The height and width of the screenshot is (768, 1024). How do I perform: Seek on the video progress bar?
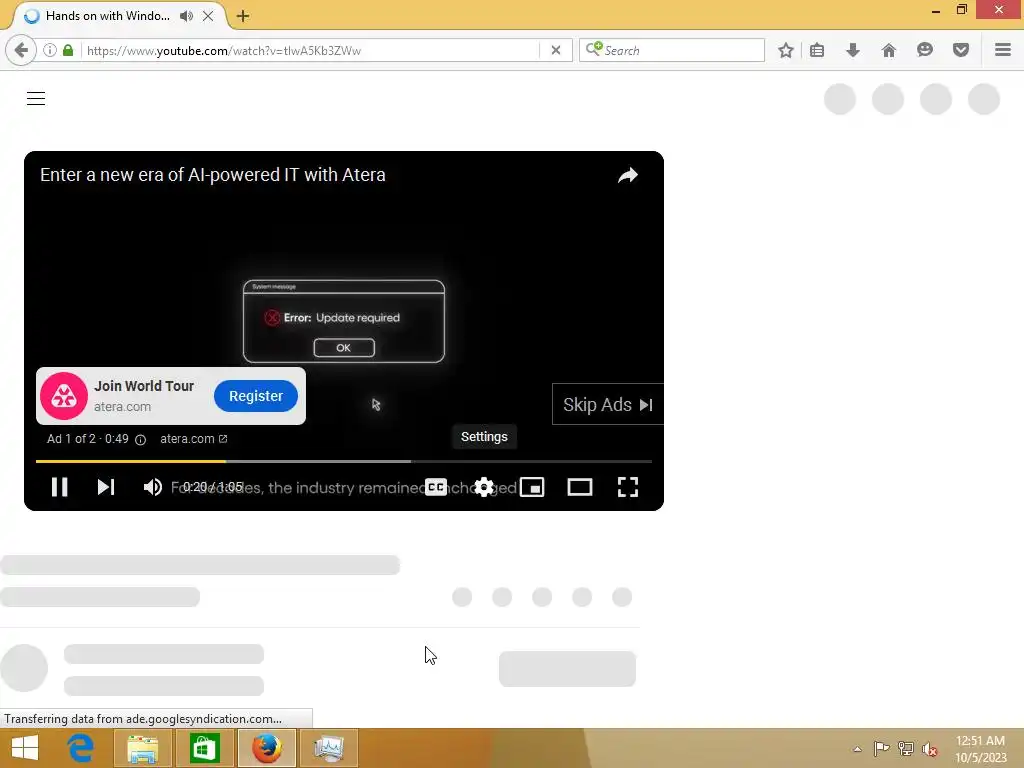(x=344, y=461)
